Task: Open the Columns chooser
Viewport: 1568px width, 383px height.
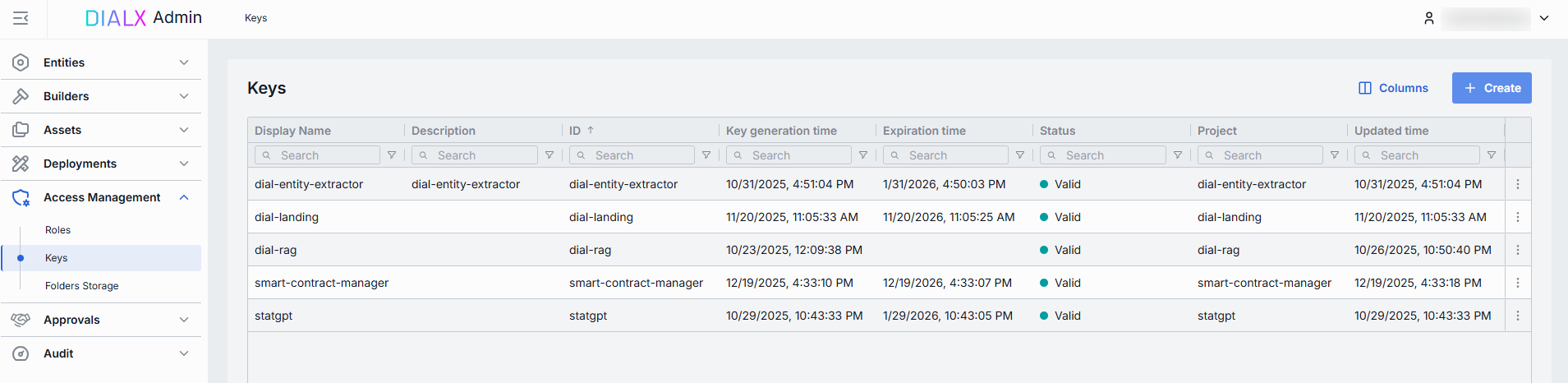Action: 1393,88
